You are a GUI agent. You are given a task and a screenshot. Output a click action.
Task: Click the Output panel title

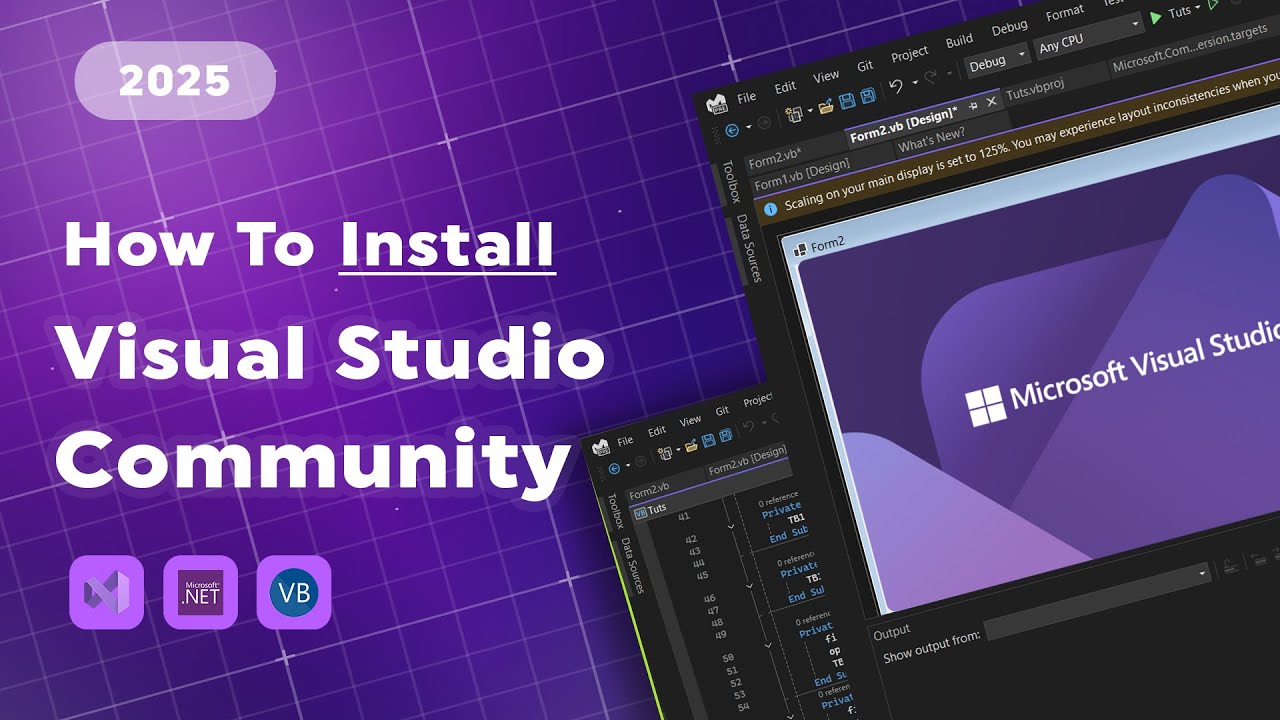pos(892,632)
